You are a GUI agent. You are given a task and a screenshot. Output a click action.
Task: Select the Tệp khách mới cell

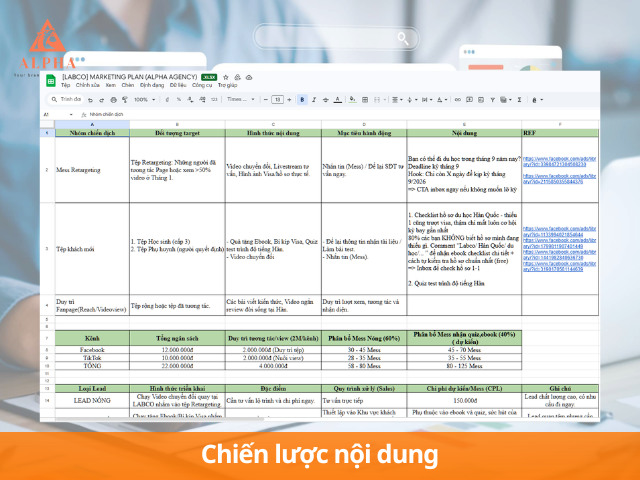click(92, 249)
